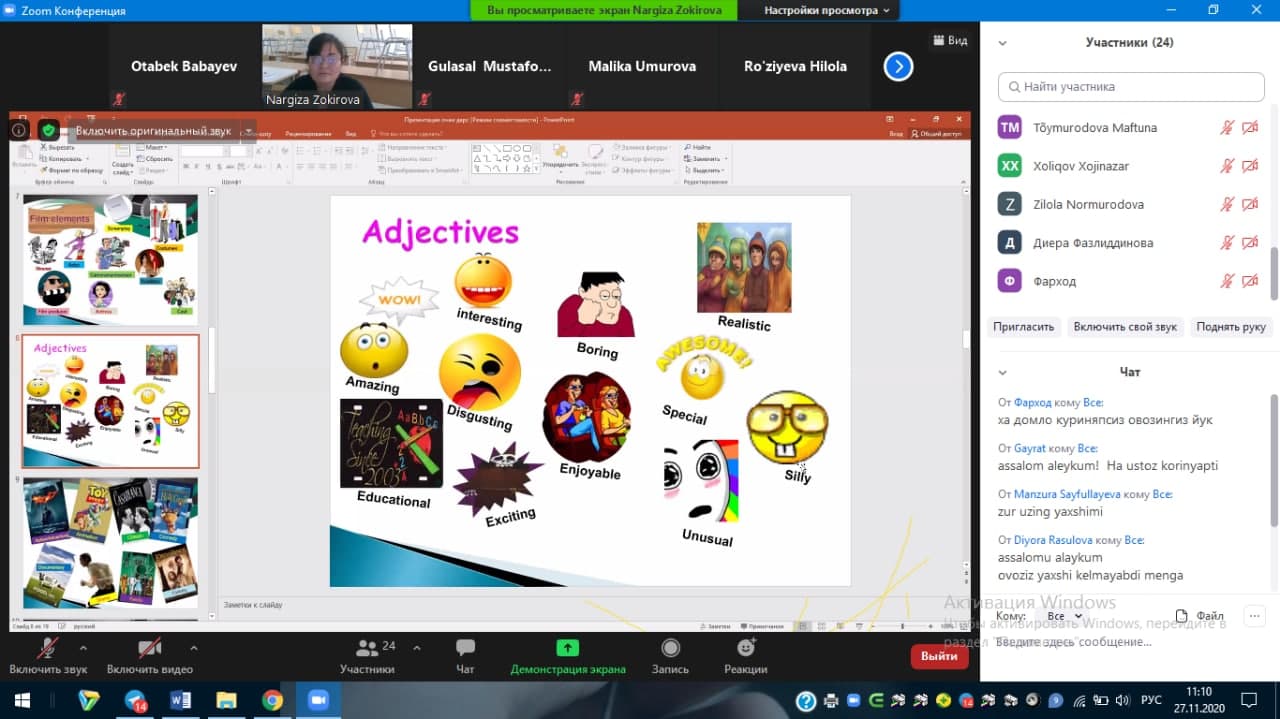Click the three-dots more button in chat
The width and height of the screenshot is (1280, 719).
click(1253, 616)
